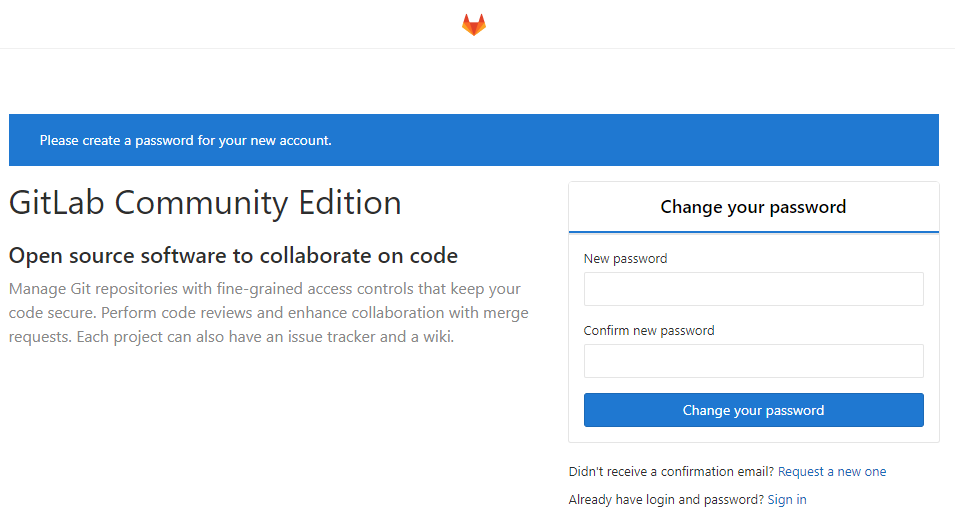Focus the New password field
Viewport: 955px width, 518px height.
753,289
